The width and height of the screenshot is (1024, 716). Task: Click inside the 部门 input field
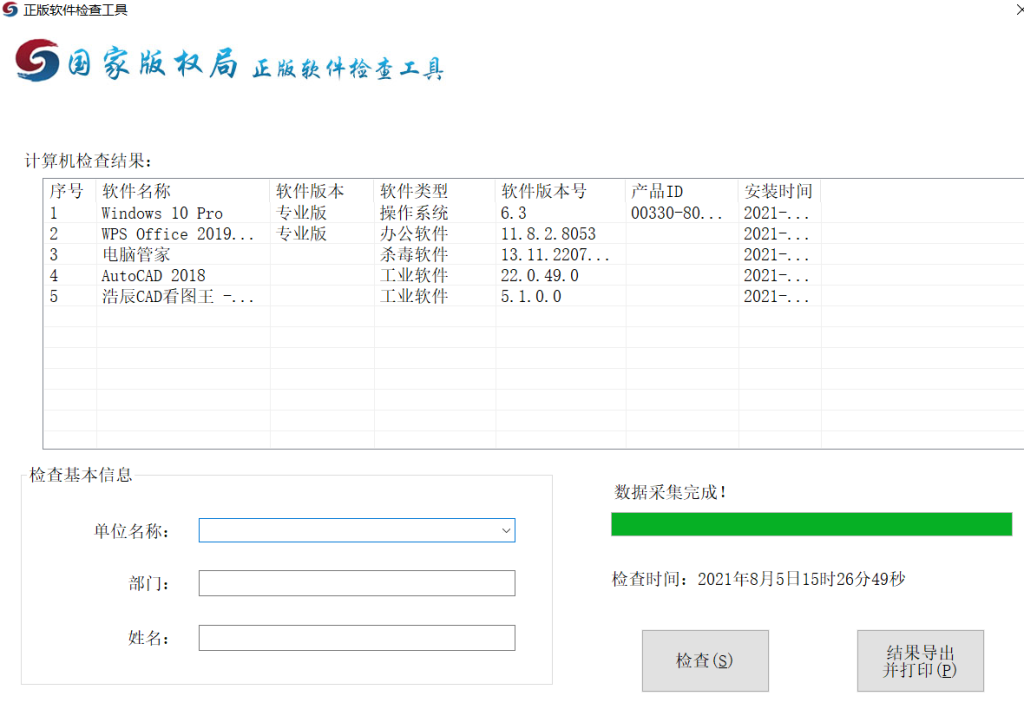pyautogui.click(x=357, y=583)
